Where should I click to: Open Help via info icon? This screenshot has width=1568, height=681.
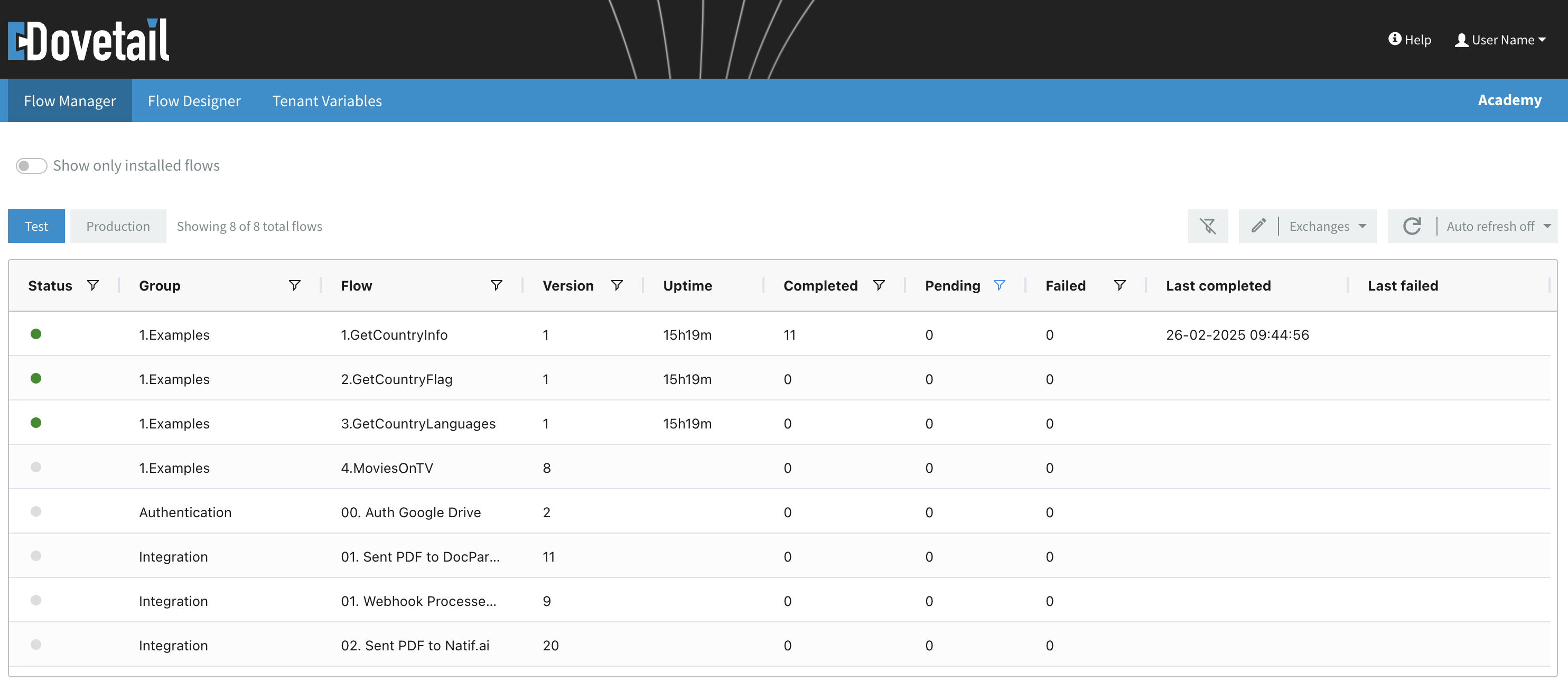pos(1395,39)
